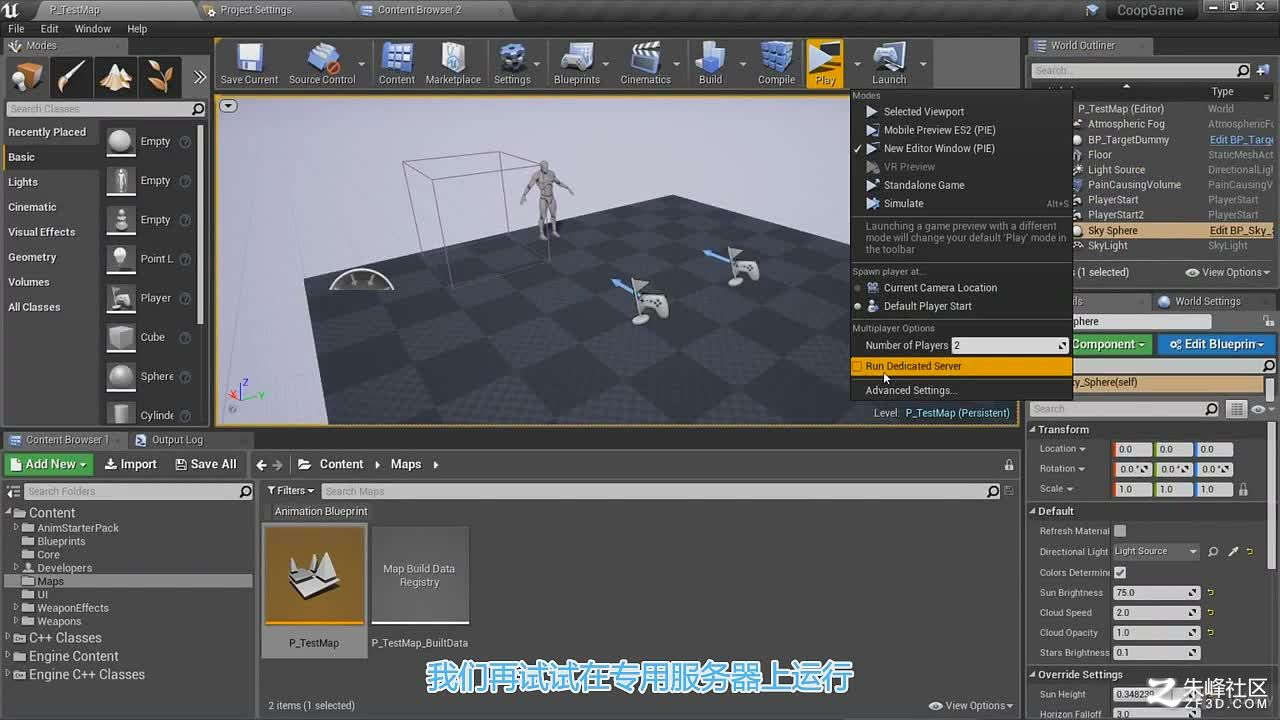Open Directional Light Source dropdown
Screen dimensions: 1280x720
(1156, 551)
